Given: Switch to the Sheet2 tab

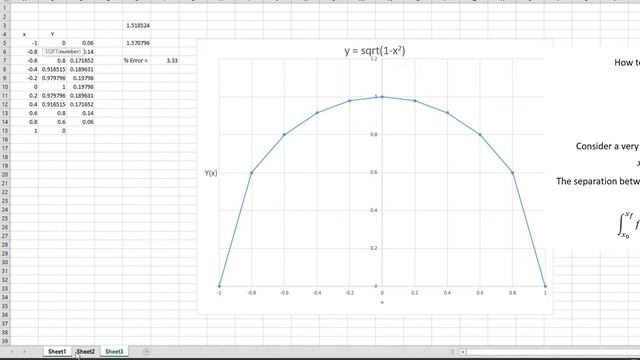Looking at the screenshot, I should point(85,351).
